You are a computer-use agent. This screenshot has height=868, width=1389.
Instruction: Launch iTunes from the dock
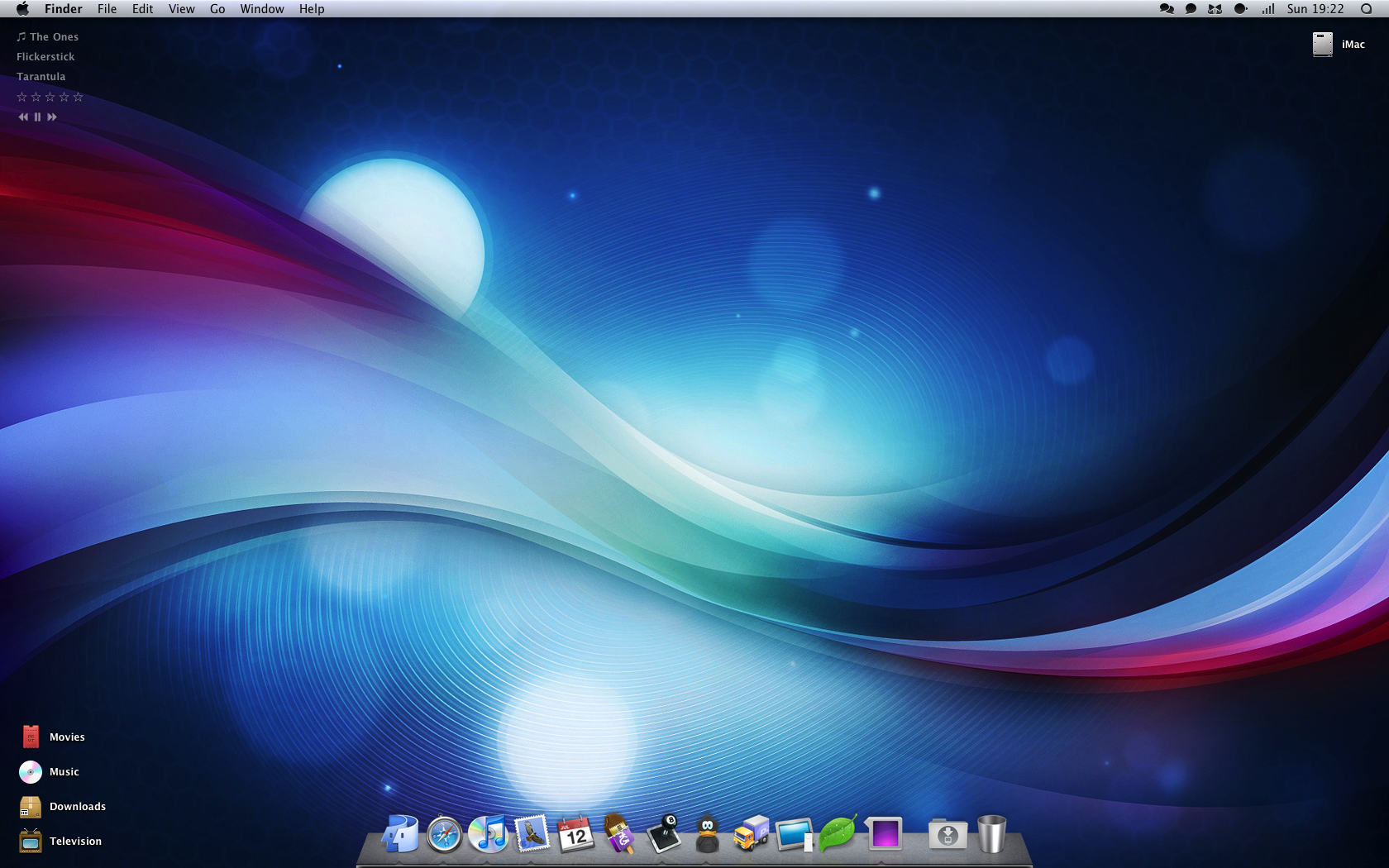click(x=489, y=833)
